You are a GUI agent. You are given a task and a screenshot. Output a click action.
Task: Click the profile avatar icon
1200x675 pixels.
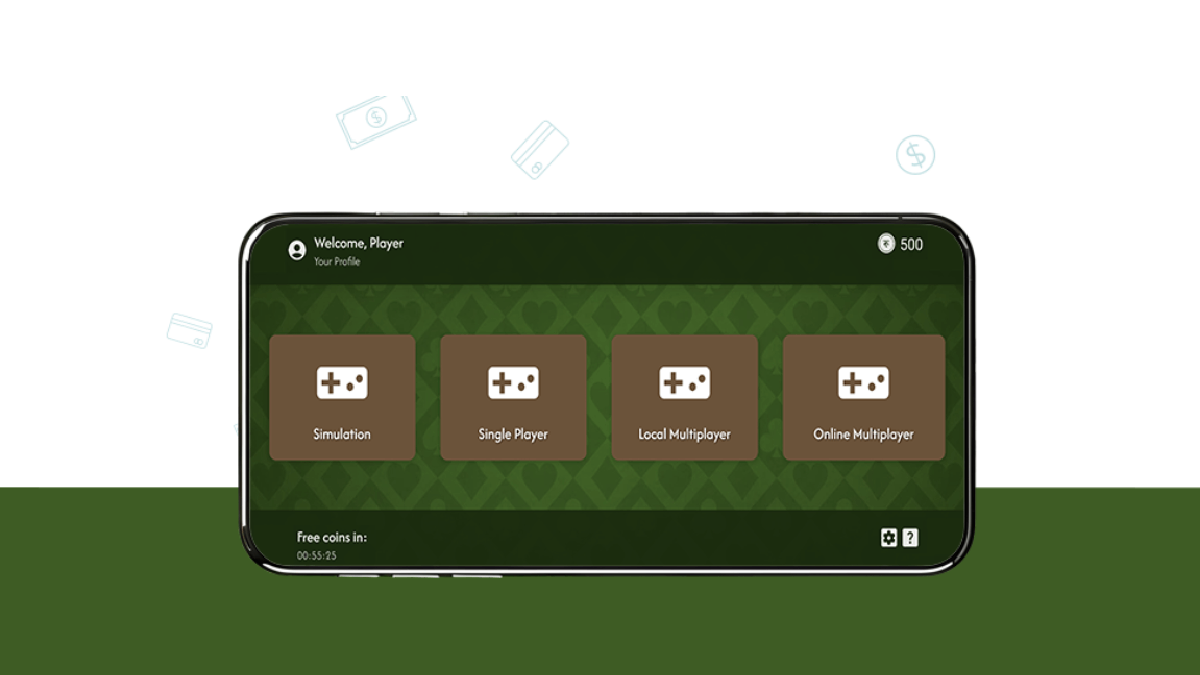click(297, 250)
